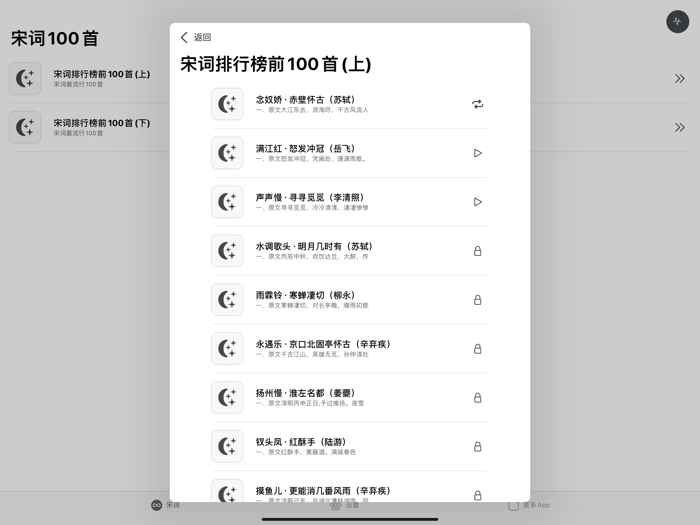Open background list item 宋词排行榜前100首 (上)
Screen dimensions: 700x525
102,74
